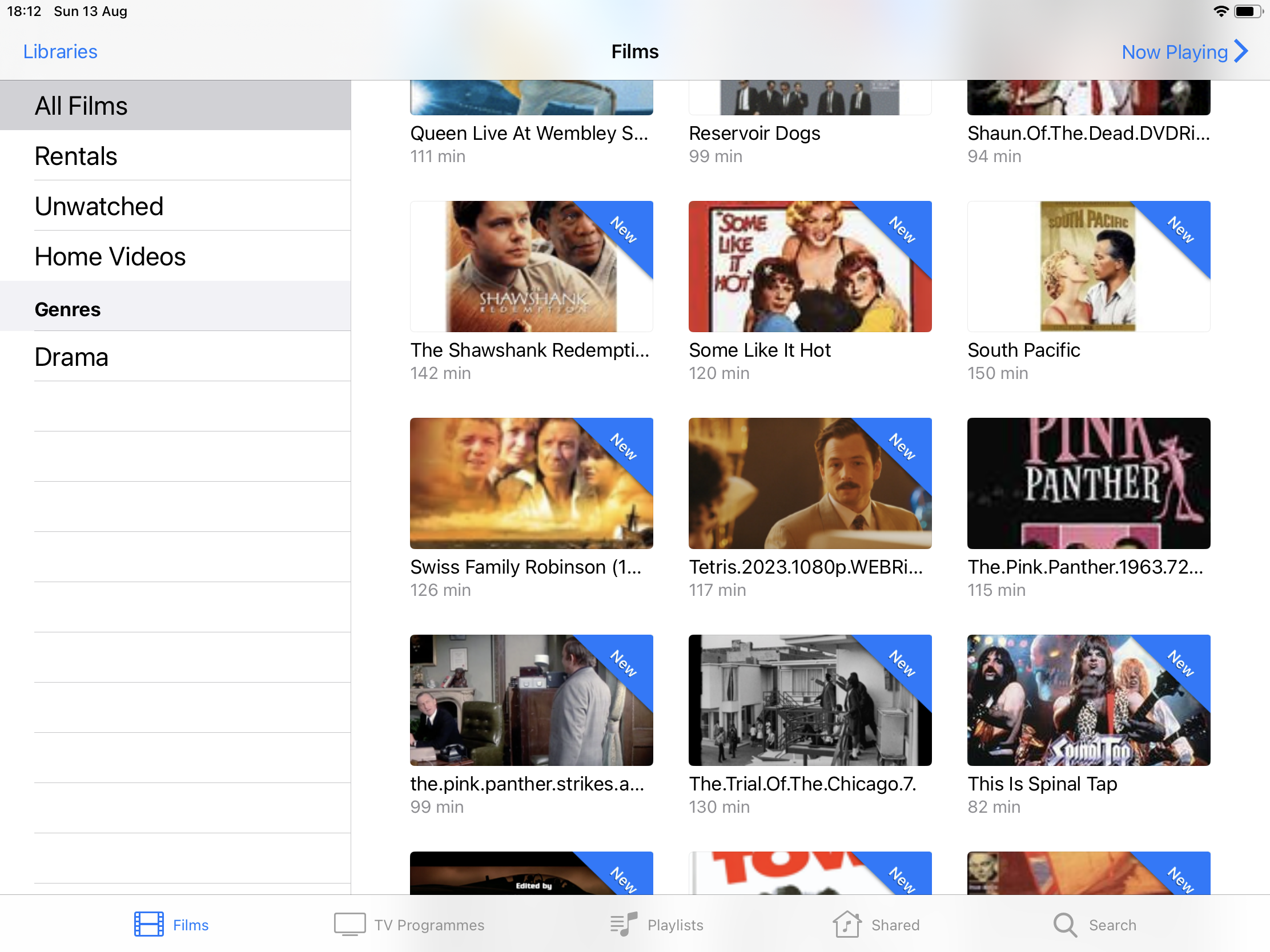The height and width of the screenshot is (952, 1270).
Task: Open the This Is Spinal Tap thumbnail
Action: click(x=1088, y=700)
